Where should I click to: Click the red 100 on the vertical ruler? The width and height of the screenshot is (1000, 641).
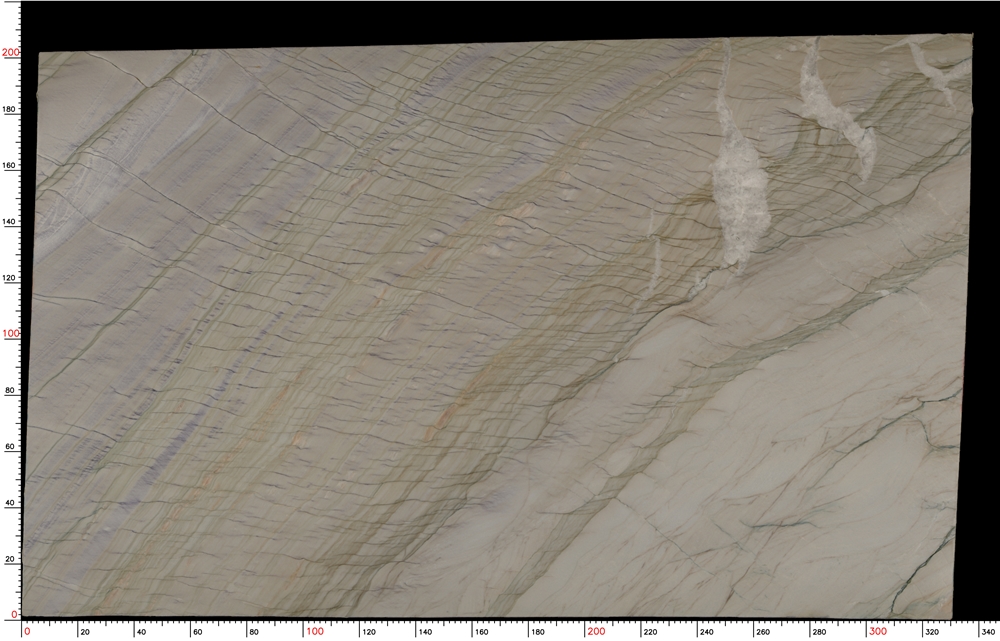(10, 334)
